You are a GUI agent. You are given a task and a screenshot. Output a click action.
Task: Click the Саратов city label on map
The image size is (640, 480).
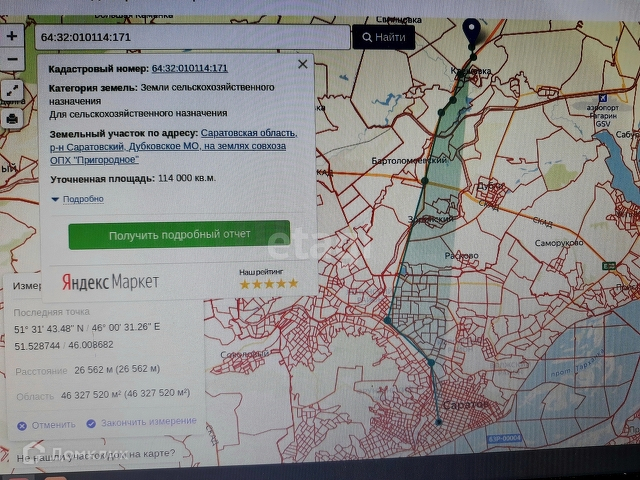tap(466, 405)
